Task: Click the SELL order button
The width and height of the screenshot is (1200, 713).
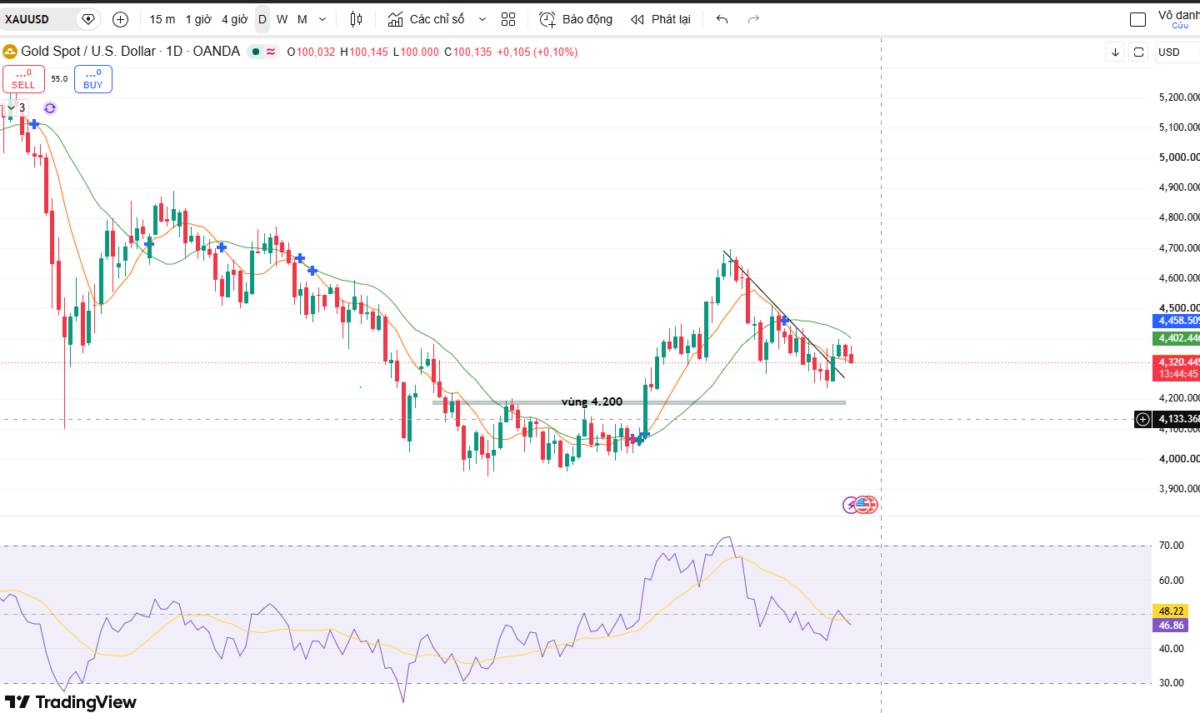Action: pos(22,79)
